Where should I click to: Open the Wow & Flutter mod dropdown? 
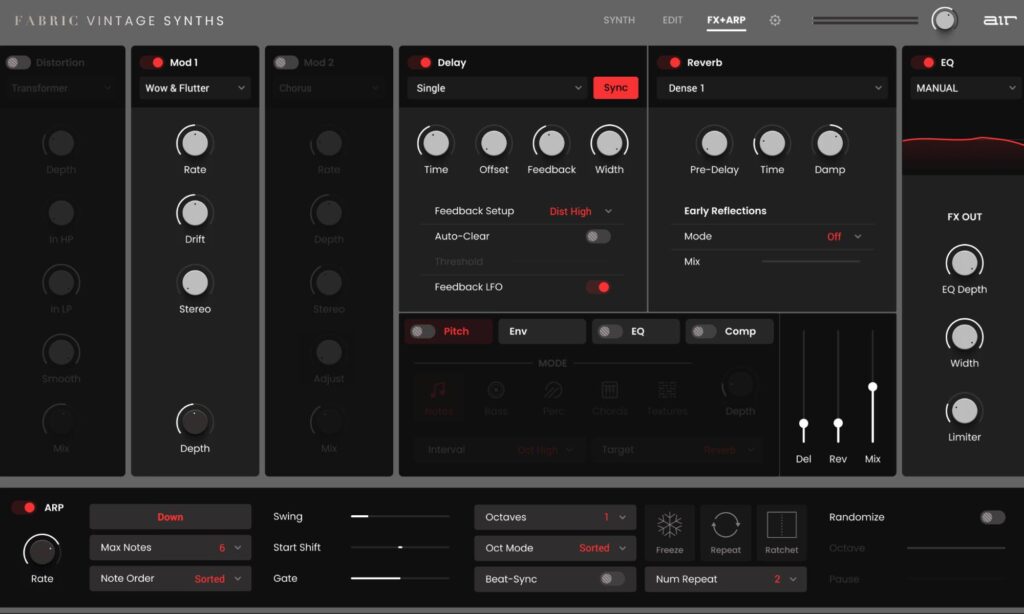tap(193, 88)
